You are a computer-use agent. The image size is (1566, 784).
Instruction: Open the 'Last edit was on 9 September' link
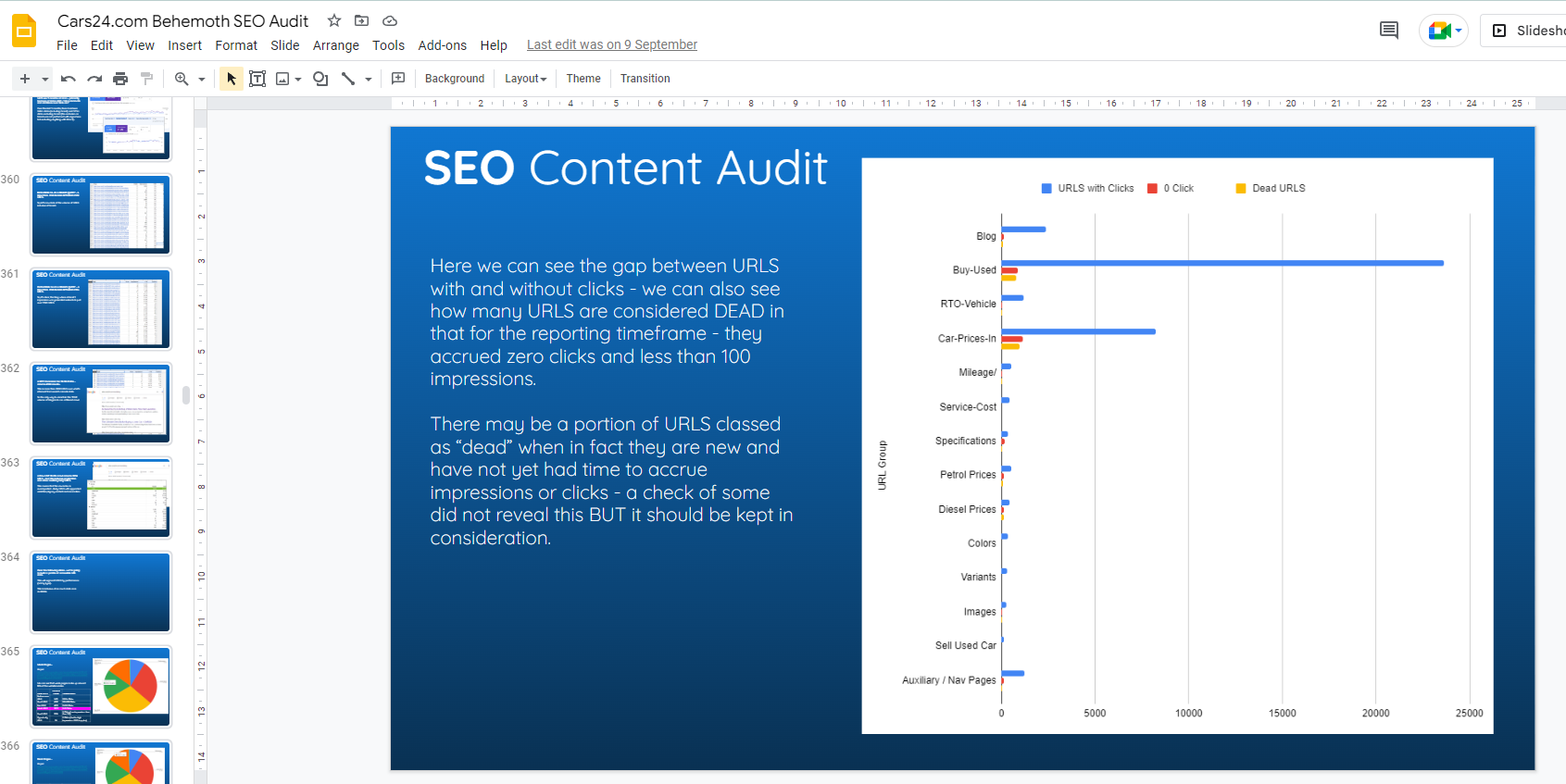[611, 44]
